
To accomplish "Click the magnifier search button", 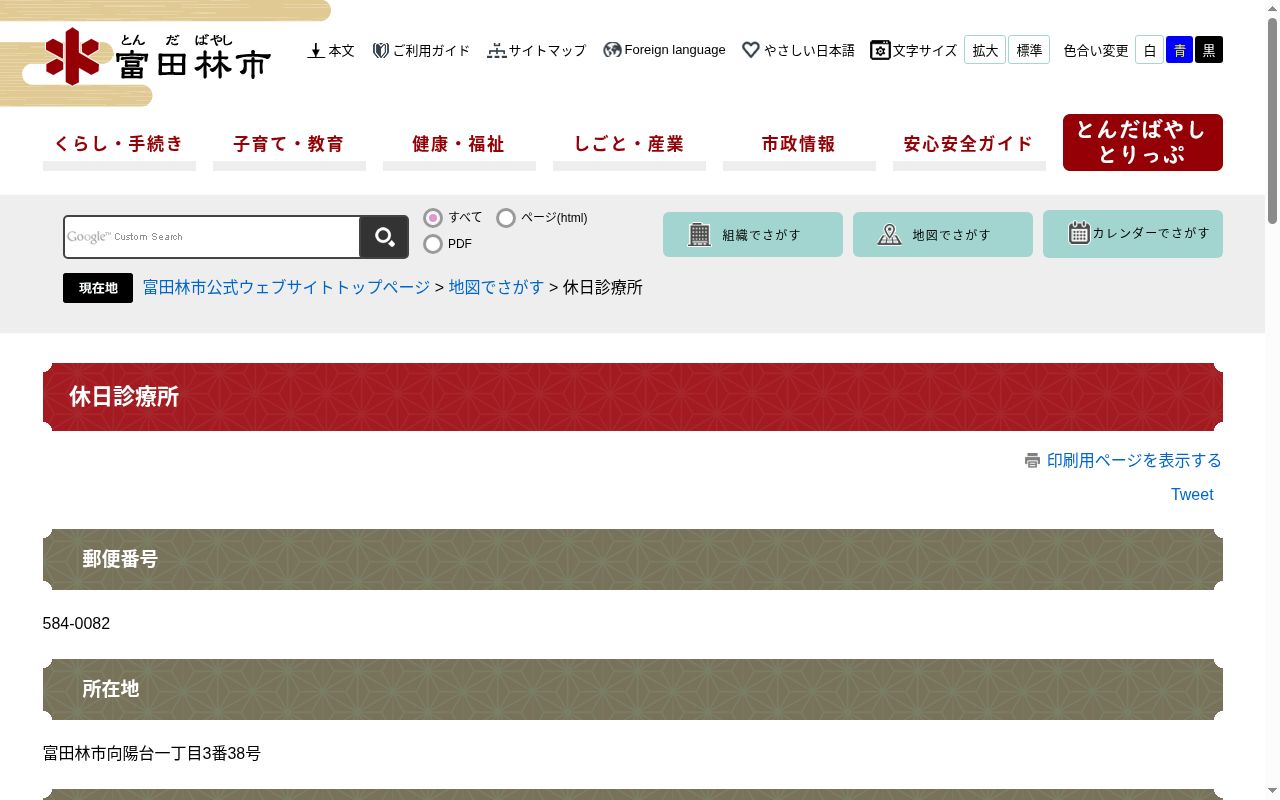I will click(384, 237).
